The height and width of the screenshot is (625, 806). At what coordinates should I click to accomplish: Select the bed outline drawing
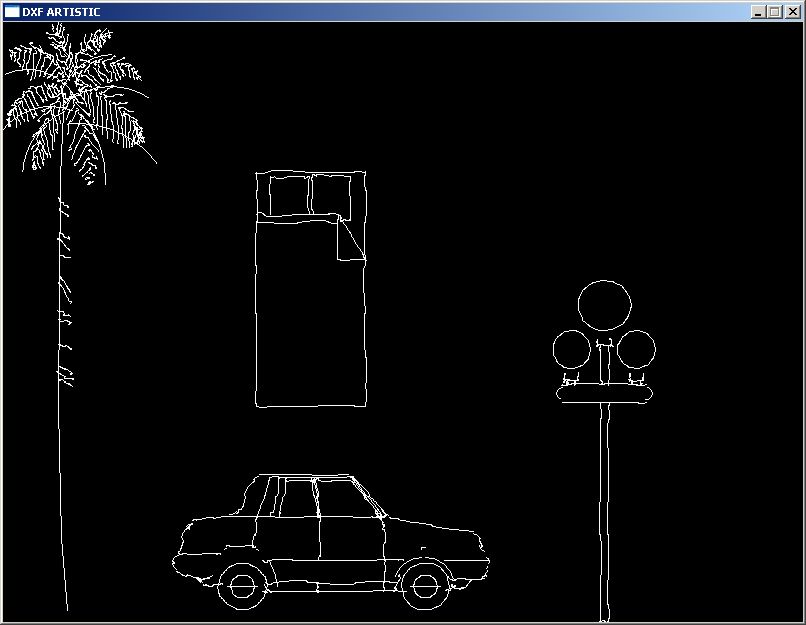point(311,289)
